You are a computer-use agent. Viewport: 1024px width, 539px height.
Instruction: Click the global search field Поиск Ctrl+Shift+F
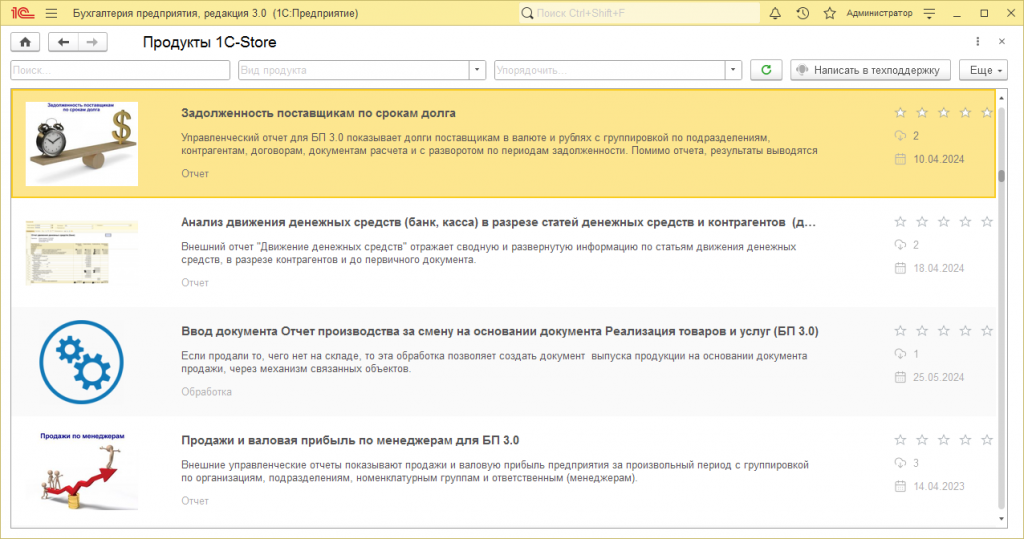pos(639,13)
